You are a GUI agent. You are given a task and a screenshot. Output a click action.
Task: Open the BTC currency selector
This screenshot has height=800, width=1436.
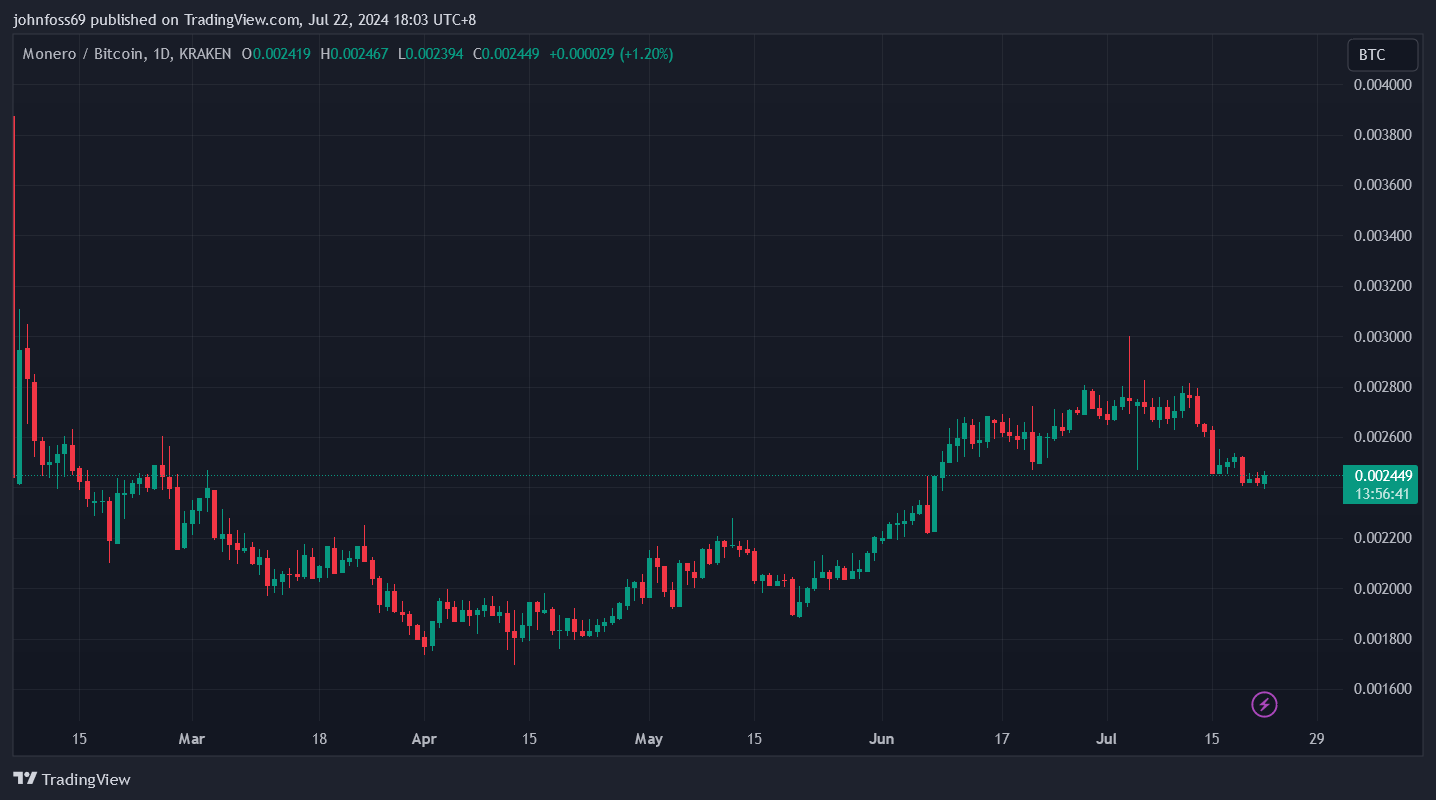tap(1382, 55)
